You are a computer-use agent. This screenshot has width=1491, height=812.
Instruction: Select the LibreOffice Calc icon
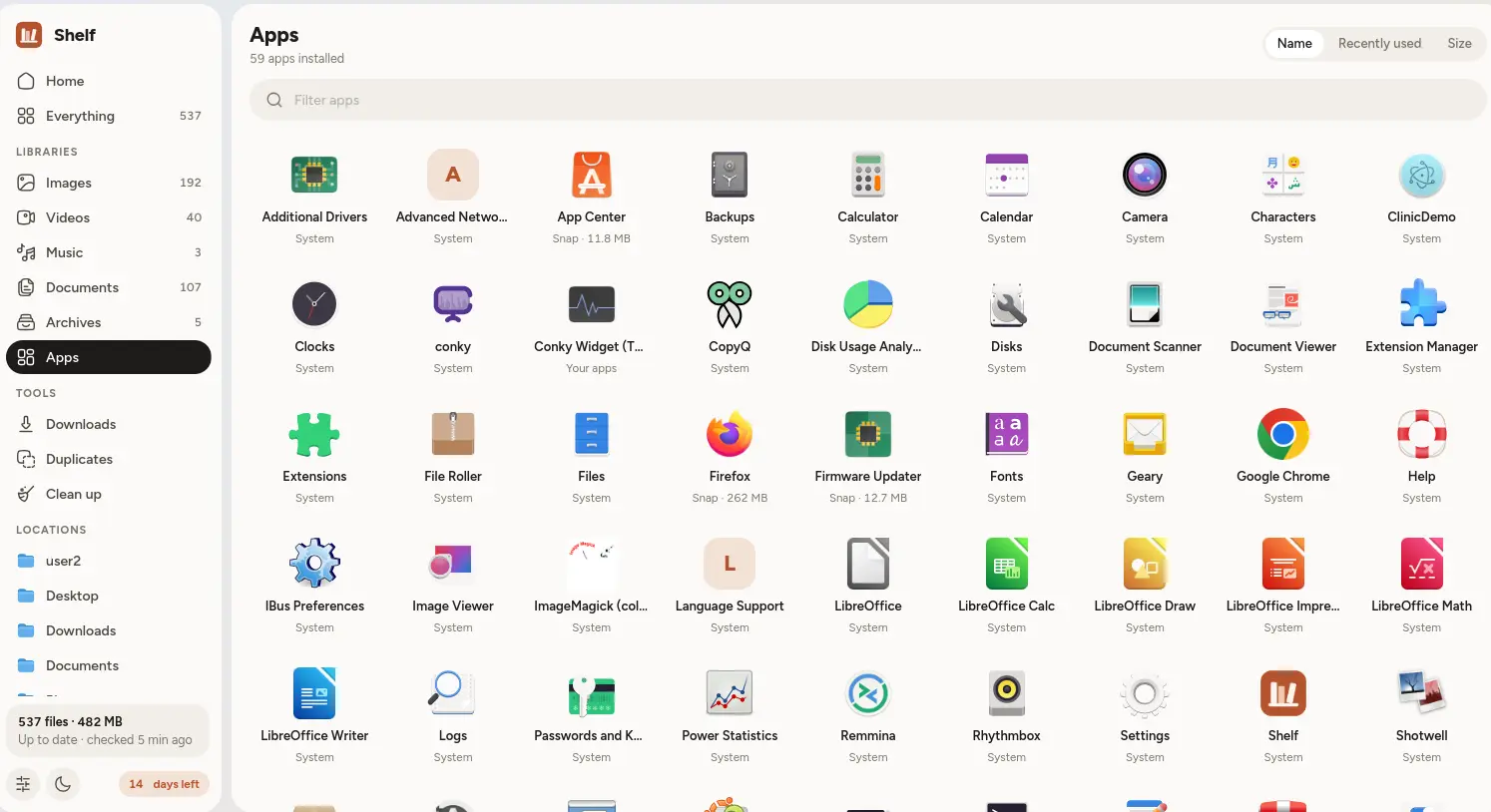1007,564
